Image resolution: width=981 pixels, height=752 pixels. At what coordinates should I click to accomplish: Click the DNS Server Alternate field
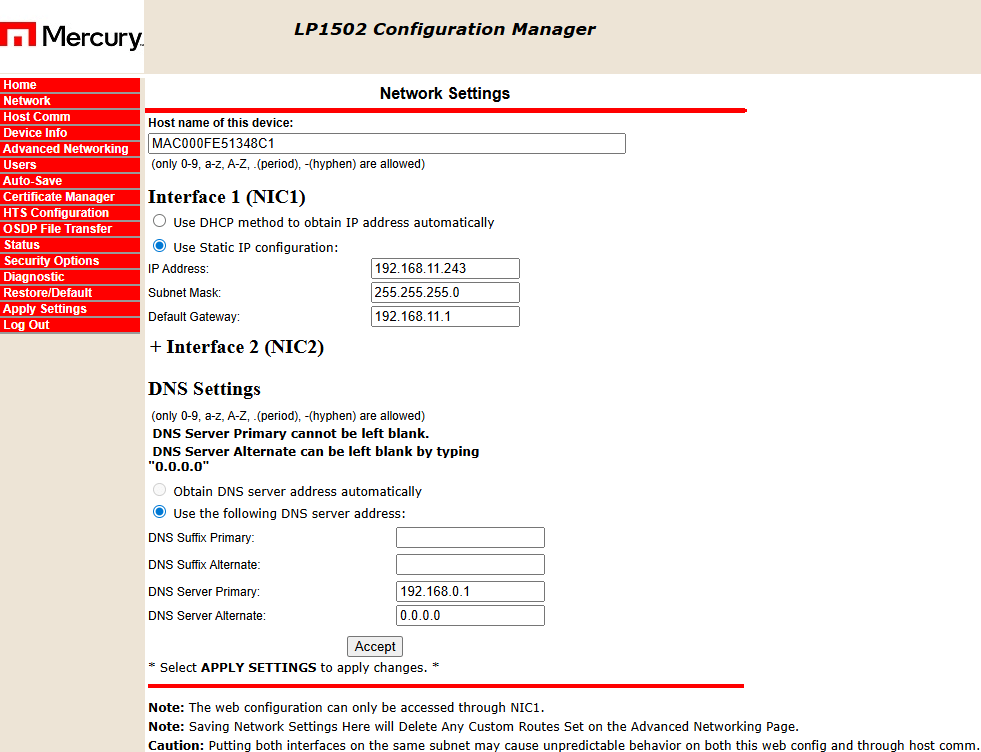pyautogui.click(x=470, y=616)
